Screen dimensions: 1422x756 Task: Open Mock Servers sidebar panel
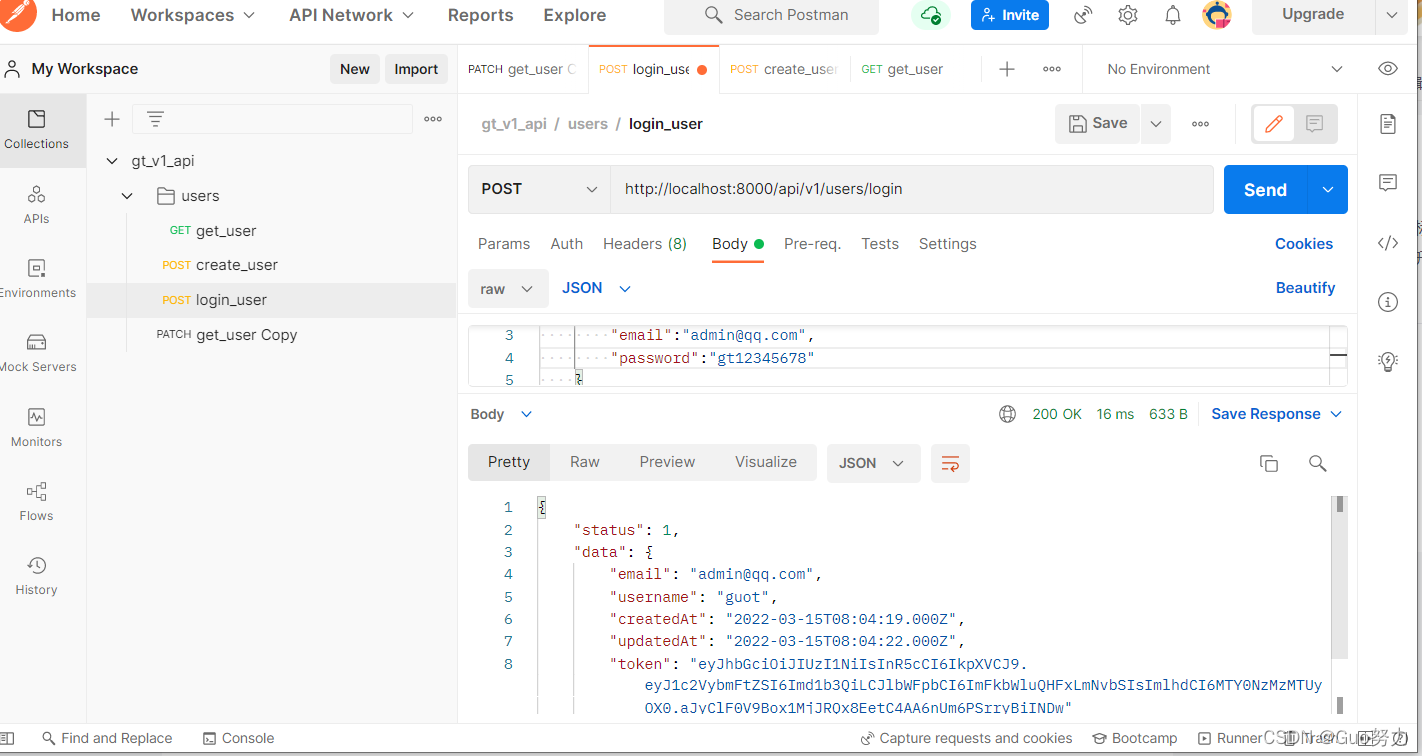pos(36,353)
